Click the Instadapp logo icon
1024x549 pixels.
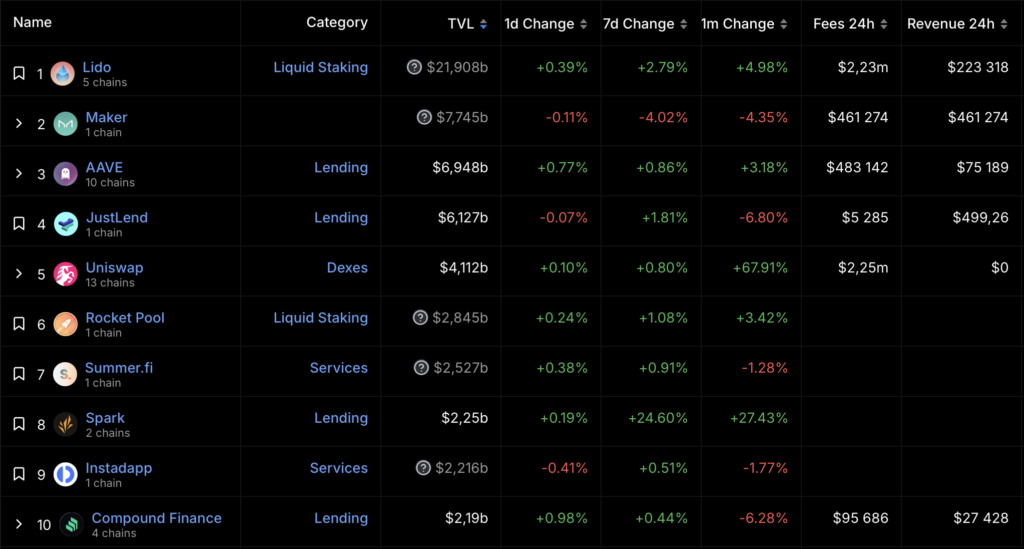[65, 474]
